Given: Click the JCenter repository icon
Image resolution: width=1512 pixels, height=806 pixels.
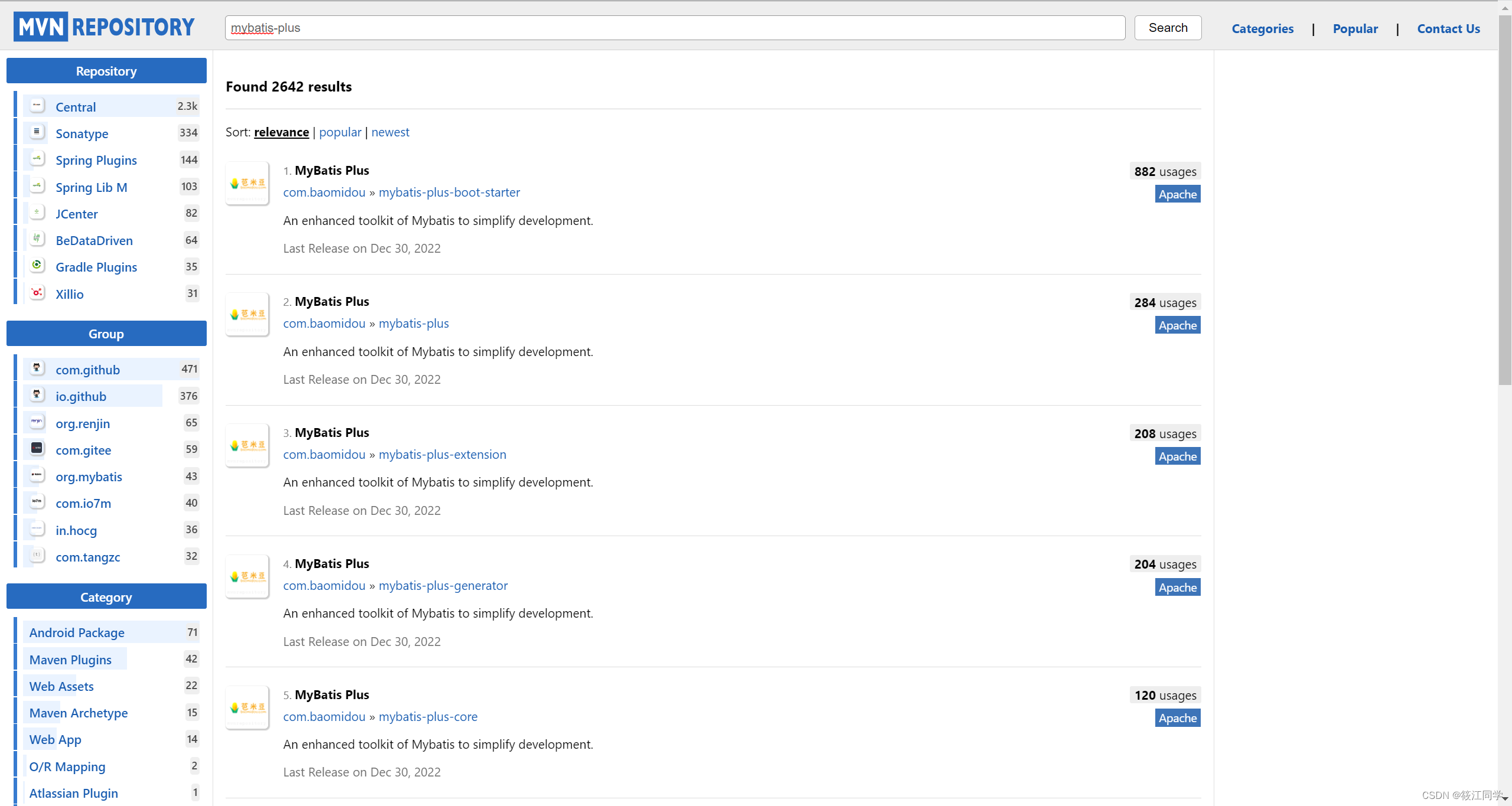Looking at the screenshot, I should point(37,213).
